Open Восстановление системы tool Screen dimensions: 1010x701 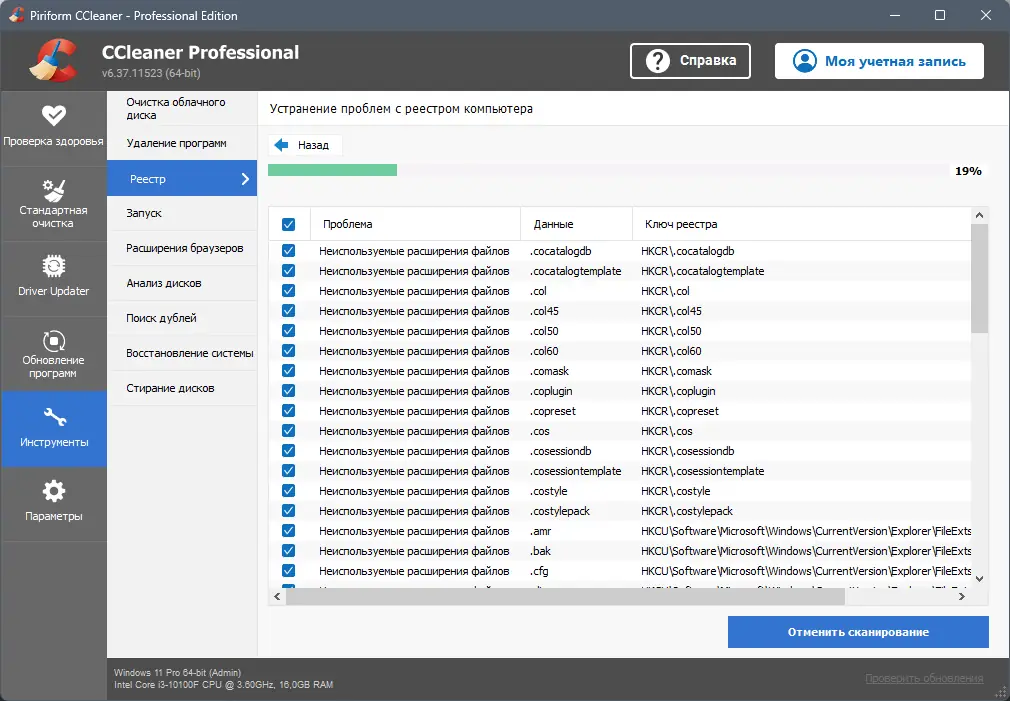pos(182,353)
